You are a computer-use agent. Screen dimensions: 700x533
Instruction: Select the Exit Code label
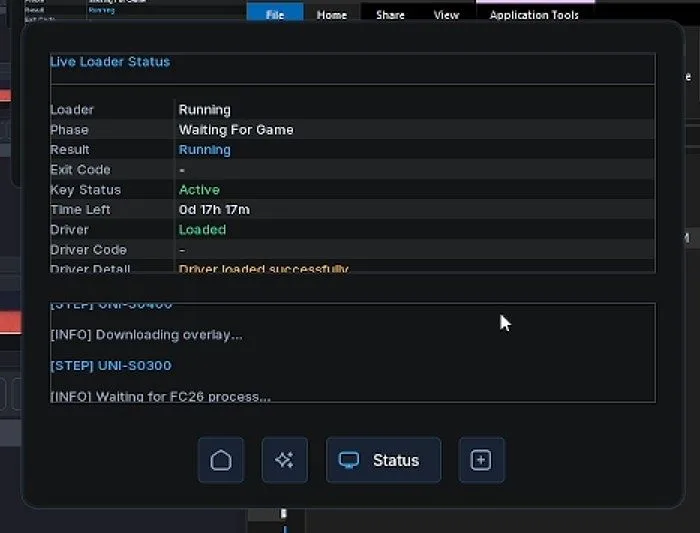[80, 170]
